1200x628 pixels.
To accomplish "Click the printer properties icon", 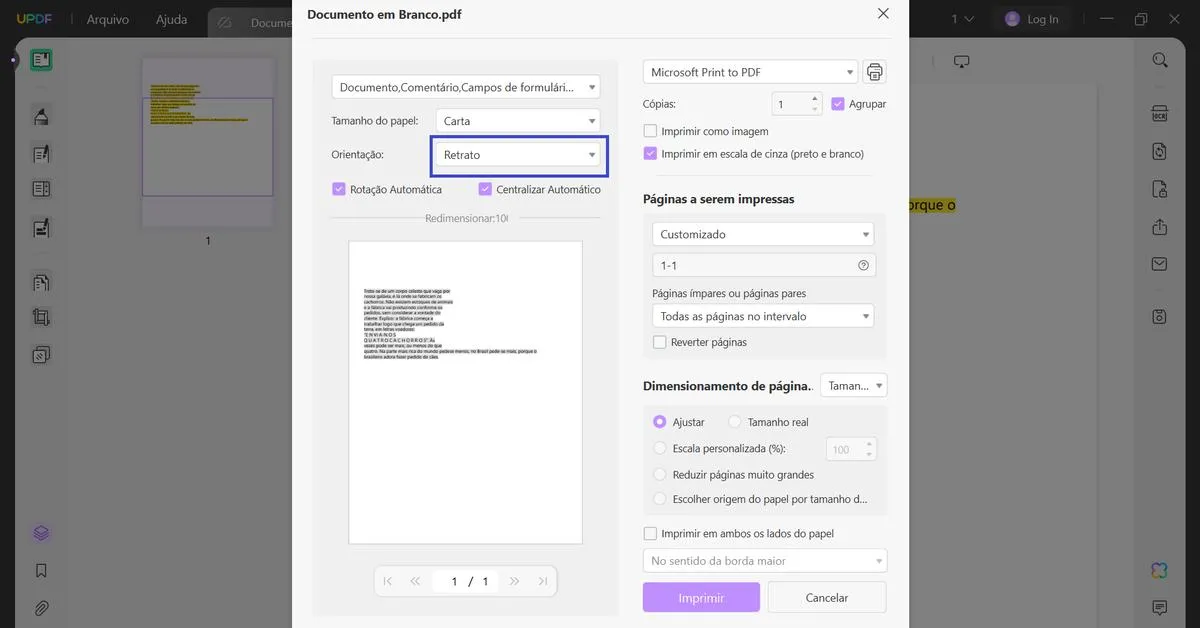I will point(875,72).
